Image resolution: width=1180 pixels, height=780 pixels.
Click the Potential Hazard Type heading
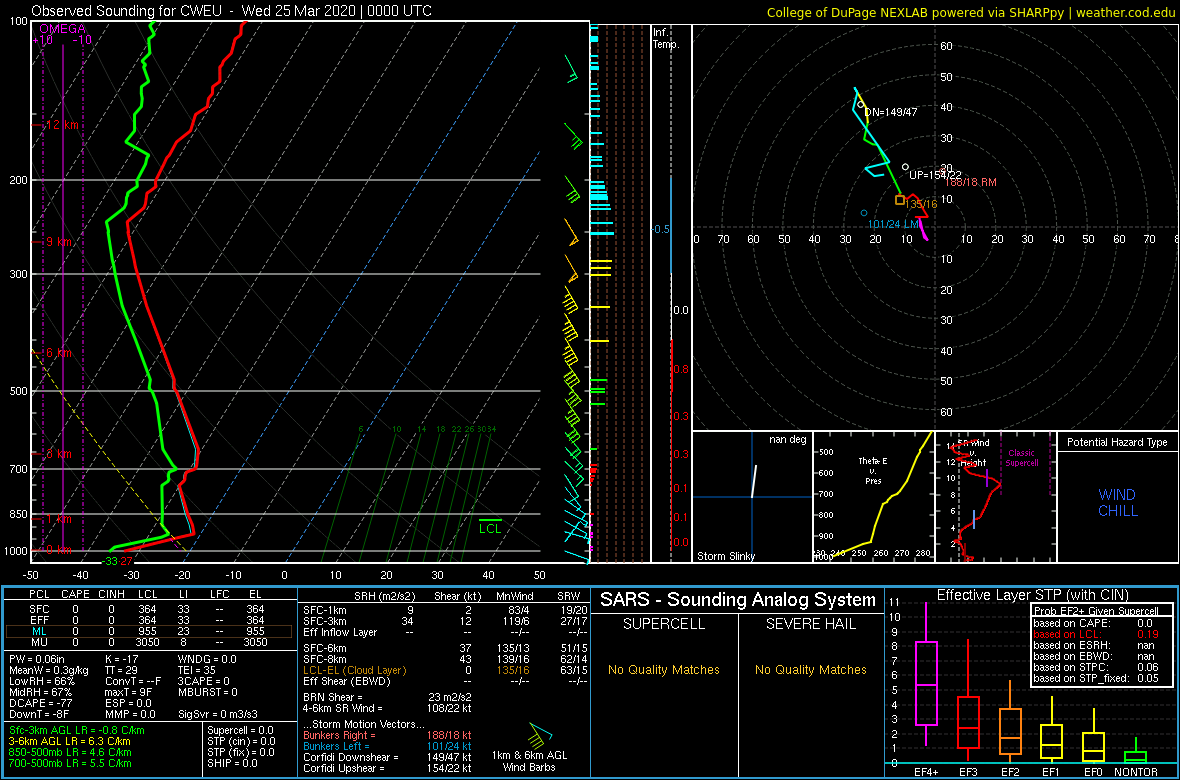pos(1117,442)
